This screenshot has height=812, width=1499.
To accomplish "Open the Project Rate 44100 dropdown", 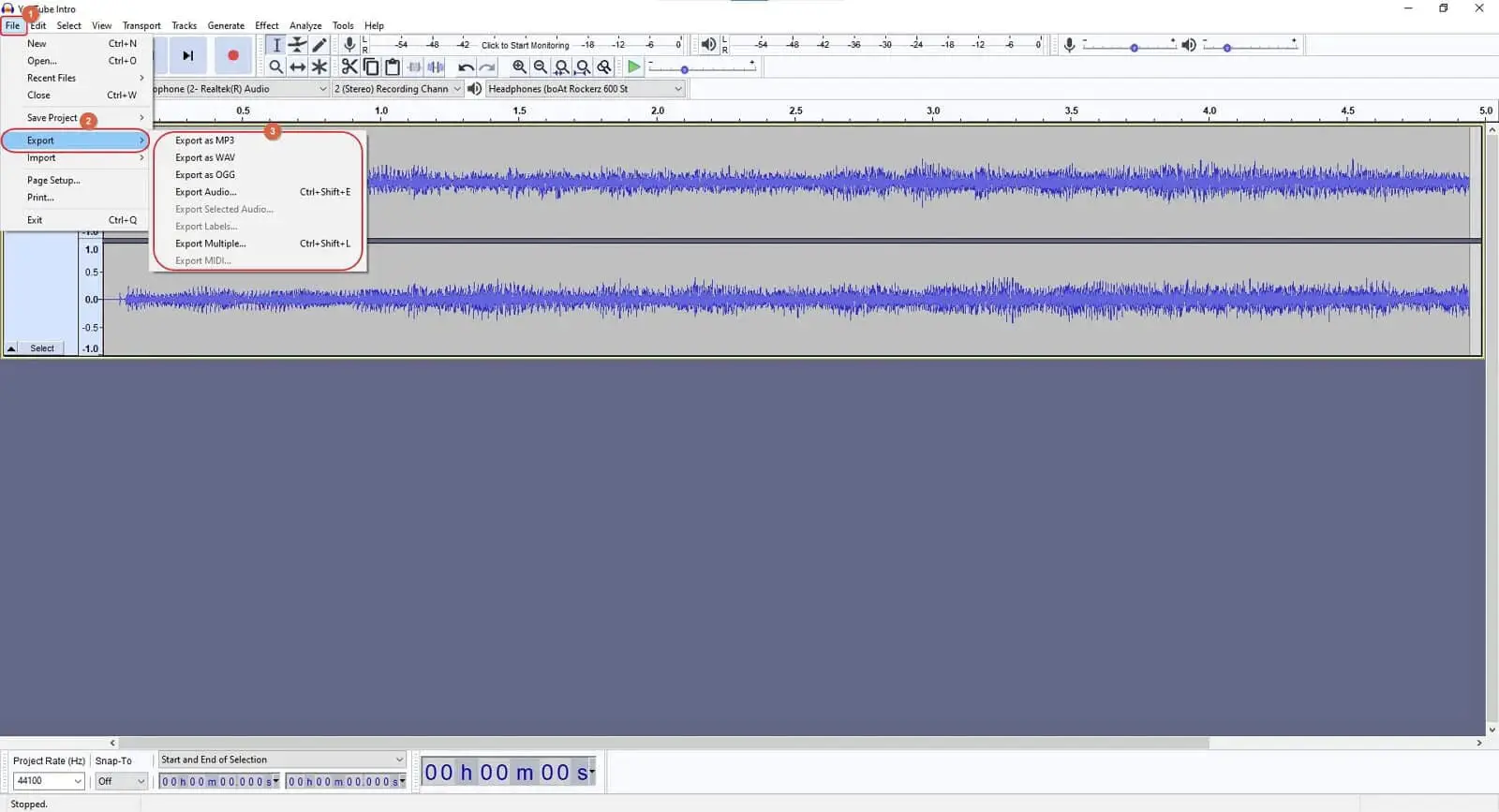I will tap(49, 781).
